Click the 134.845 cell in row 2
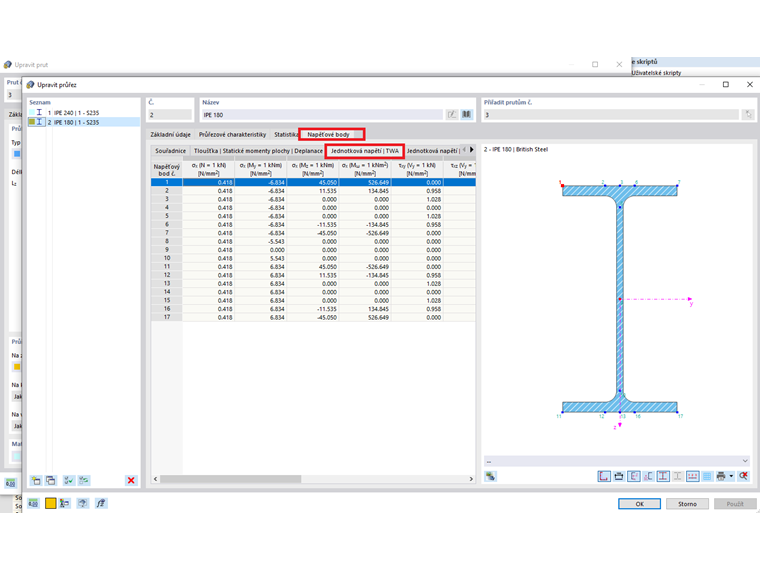The image size is (760, 570). click(x=365, y=191)
